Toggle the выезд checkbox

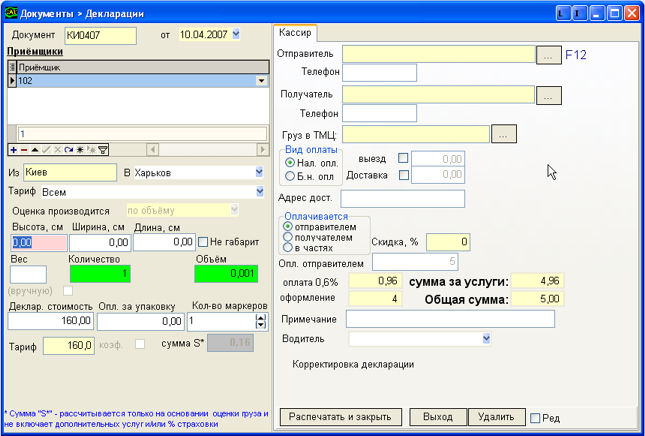pos(403,158)
